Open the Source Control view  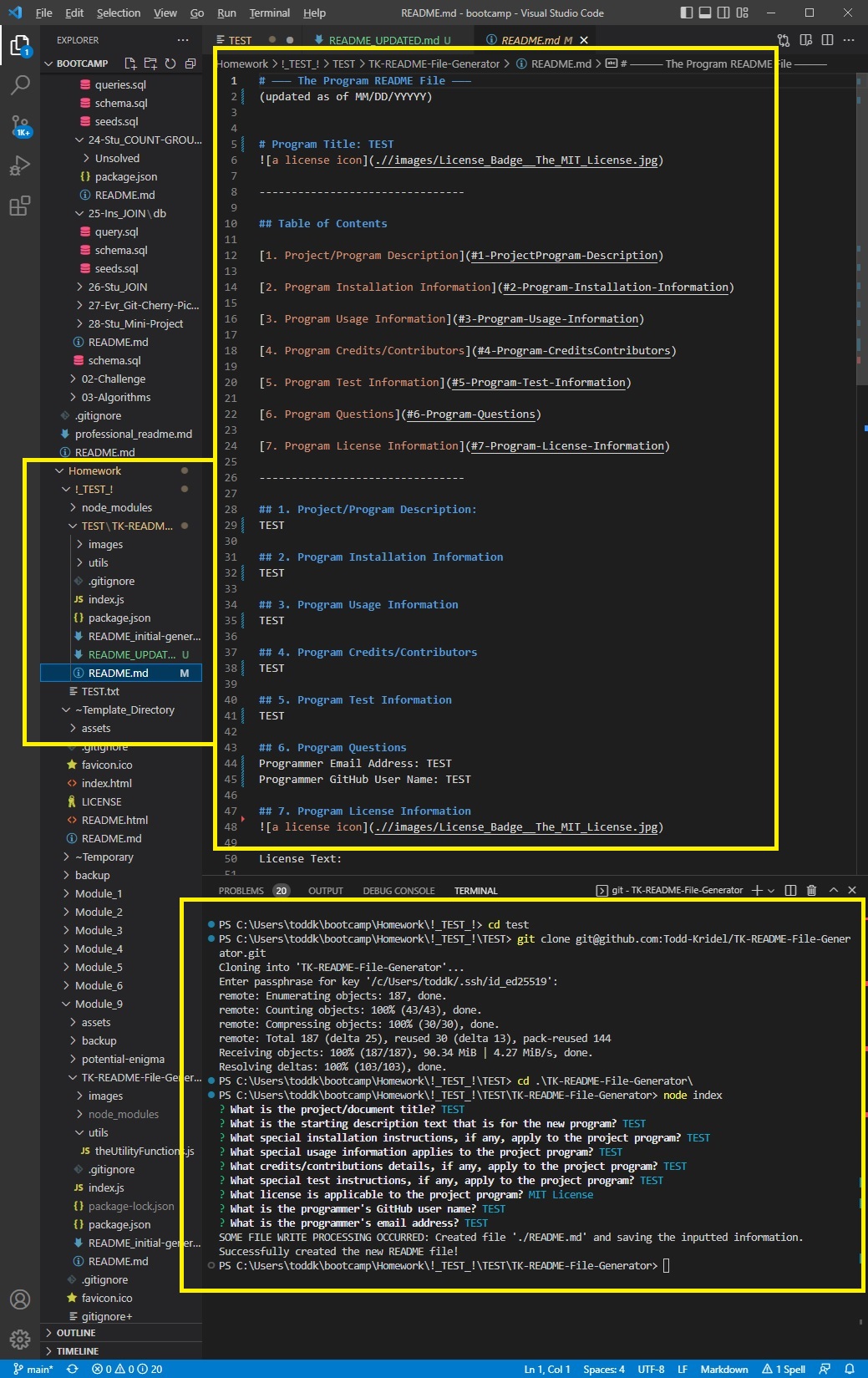point(20,125)
